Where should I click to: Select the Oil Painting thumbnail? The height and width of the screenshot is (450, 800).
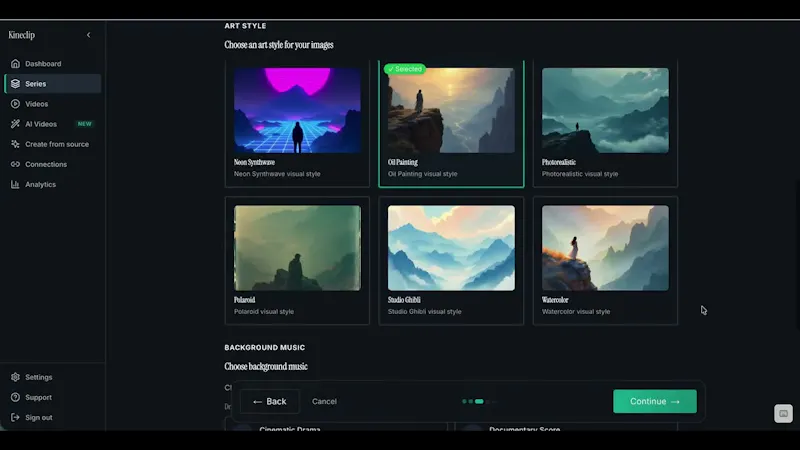[451, 110]
